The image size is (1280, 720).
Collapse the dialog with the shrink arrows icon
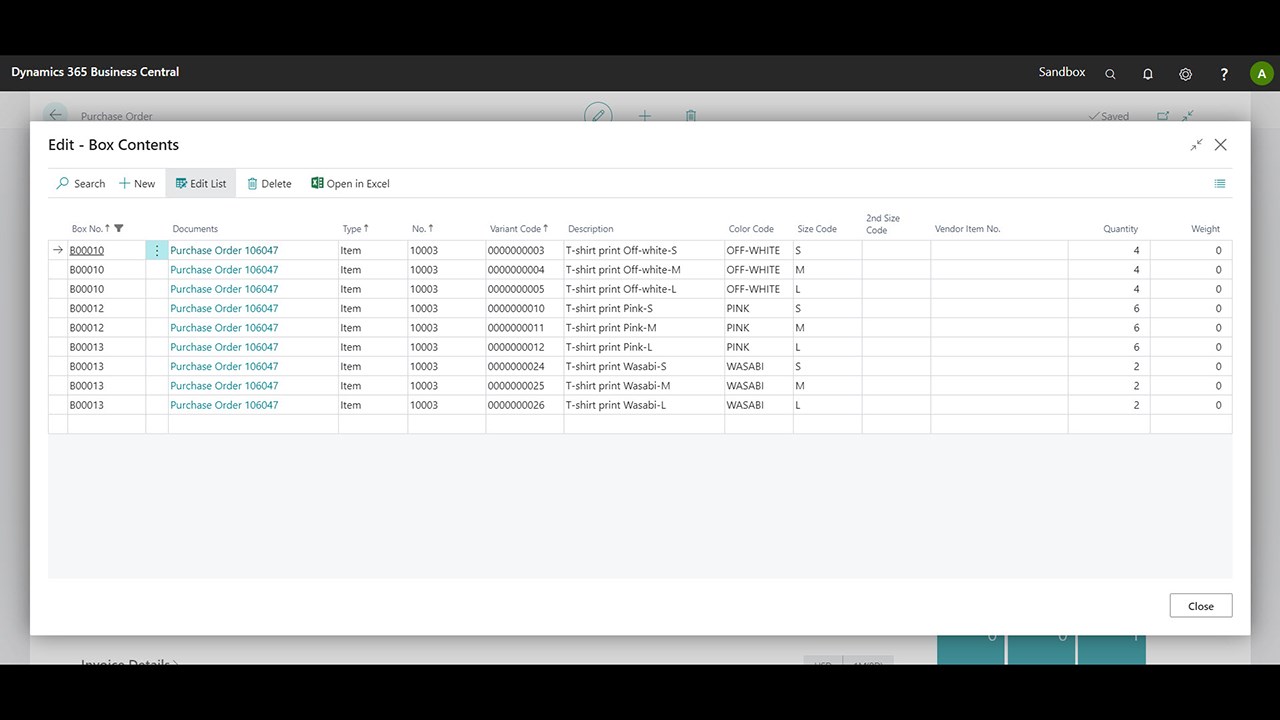pos(1196,145)
